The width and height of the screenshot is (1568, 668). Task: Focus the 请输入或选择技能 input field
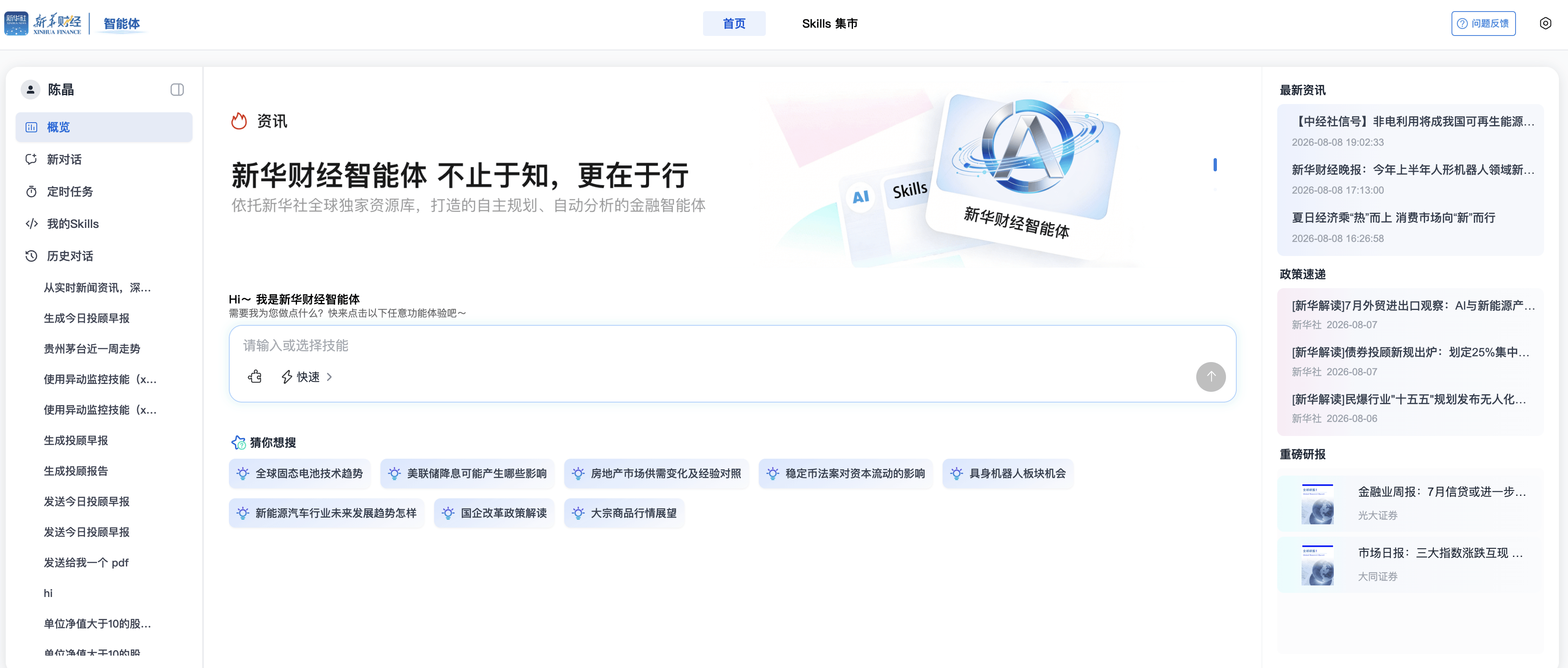point(732,346)
